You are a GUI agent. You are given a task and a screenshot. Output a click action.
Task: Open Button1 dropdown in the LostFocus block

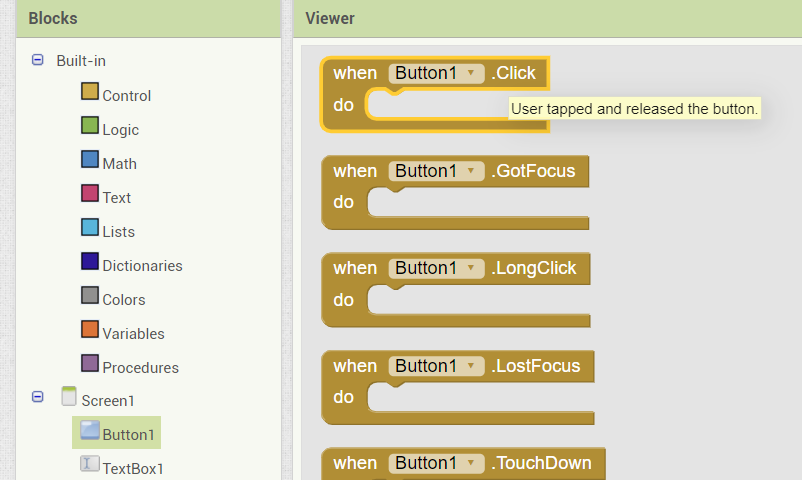(x=436, y=366)
